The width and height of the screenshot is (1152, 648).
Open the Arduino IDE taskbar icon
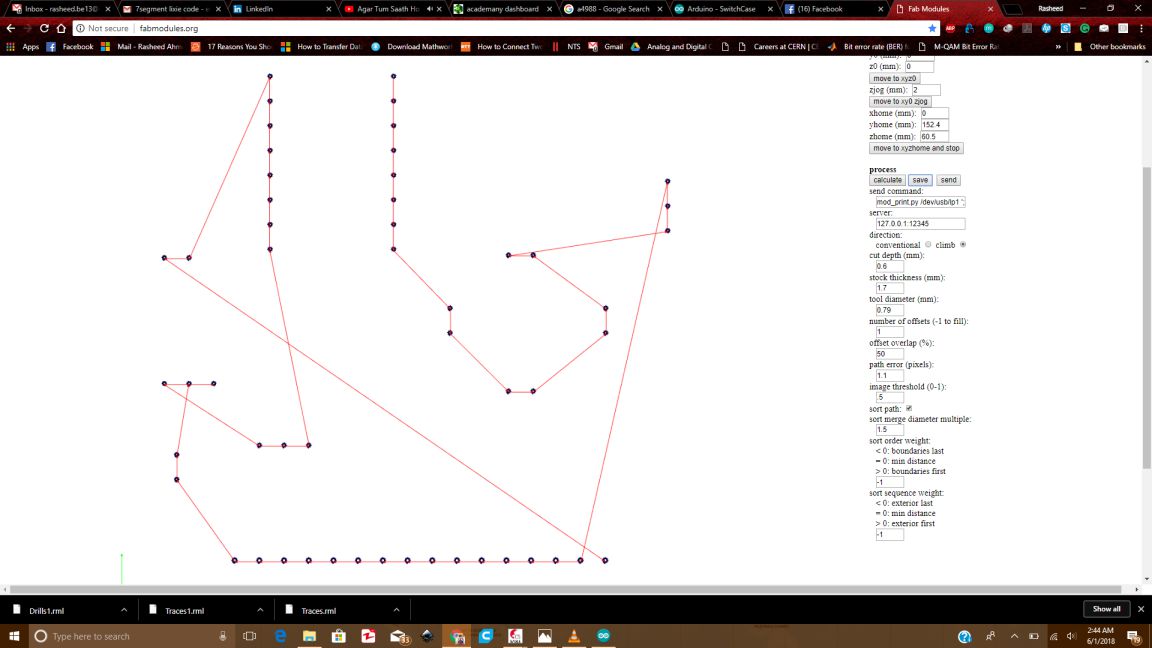point(603,636)
